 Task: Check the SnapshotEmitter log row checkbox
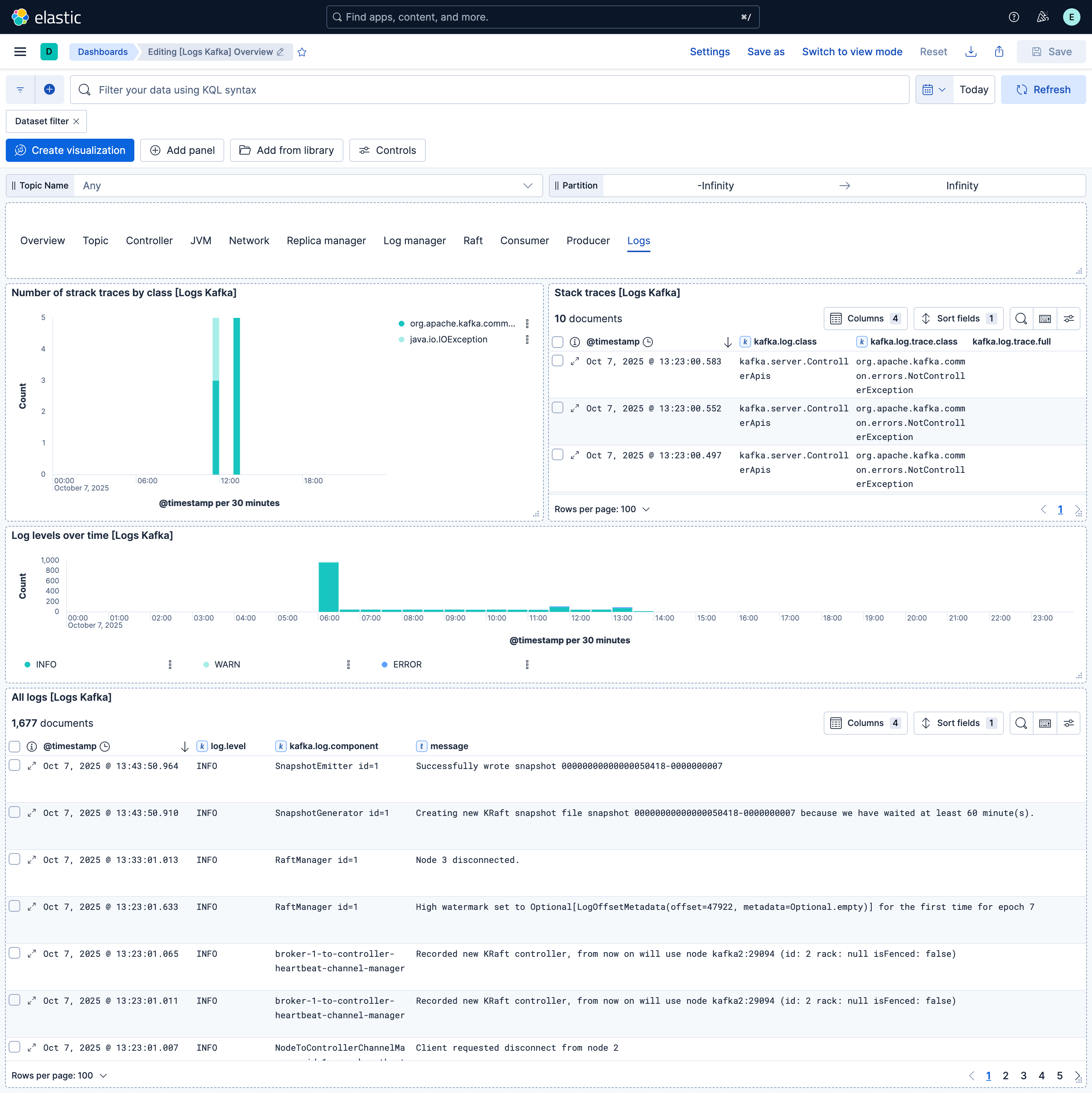(15, 765)
